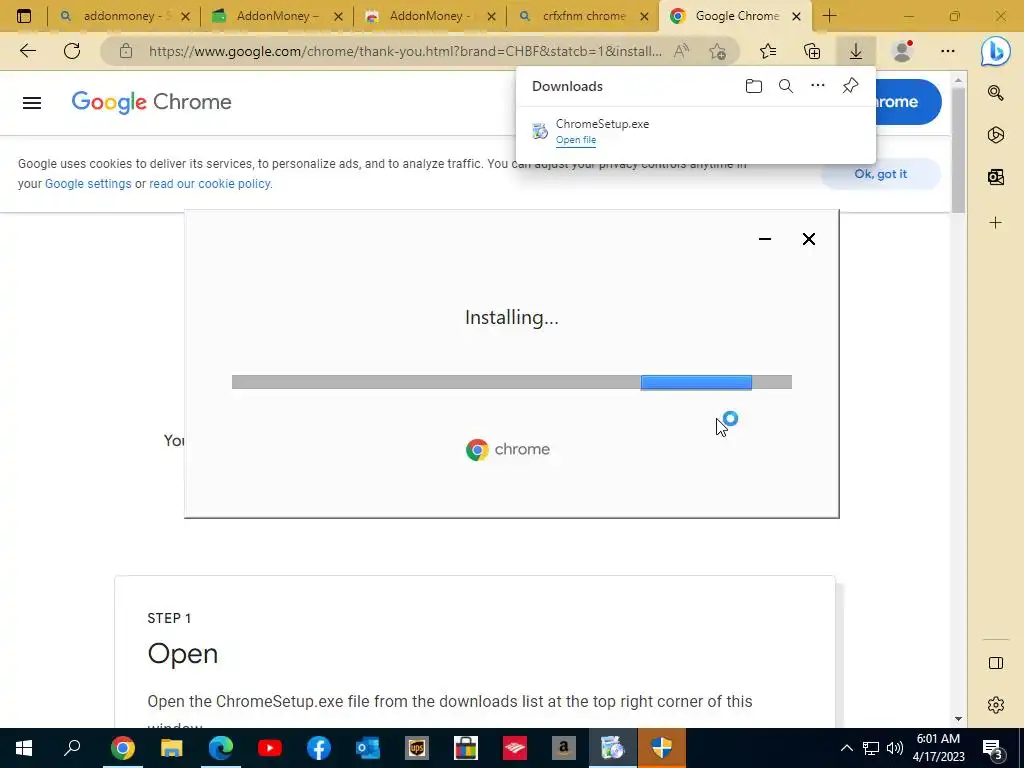Toggle hide sidebar icon
The width and height of the screenshot is (1024, 768).
[995, 663]
